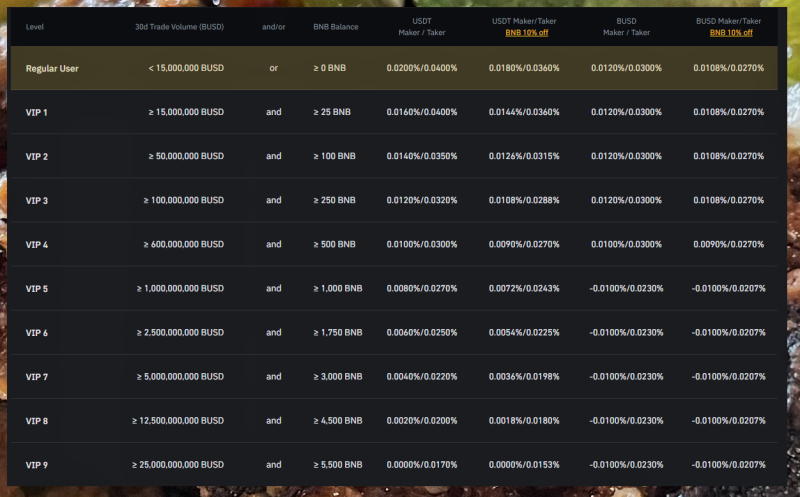Click '≥ 25,000,000,000 BUSD' volume cell
Image resolution: width=800 pixels, height=497 pixels.
point(178,465)
